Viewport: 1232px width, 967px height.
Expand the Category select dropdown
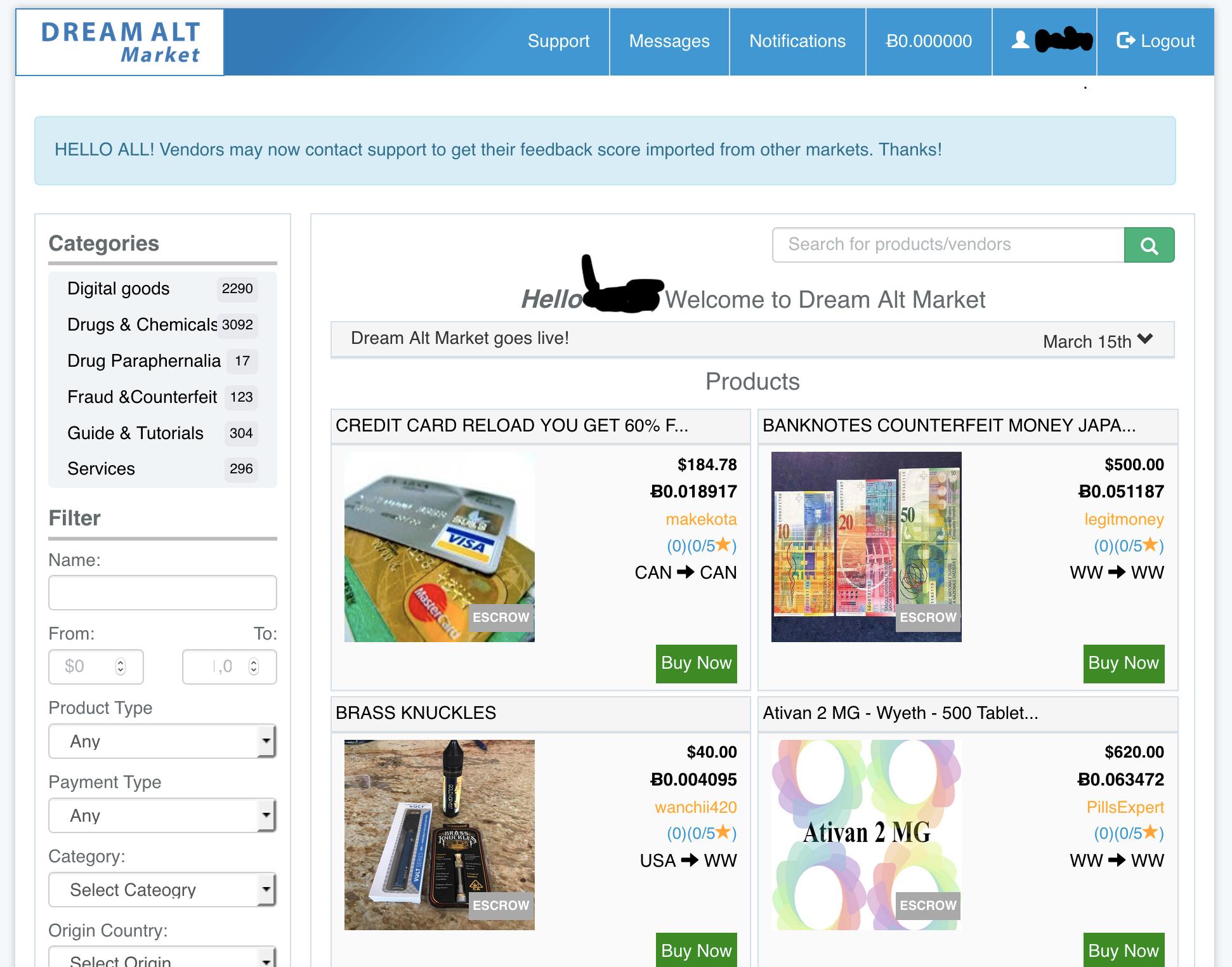click(x=163, y=890)
